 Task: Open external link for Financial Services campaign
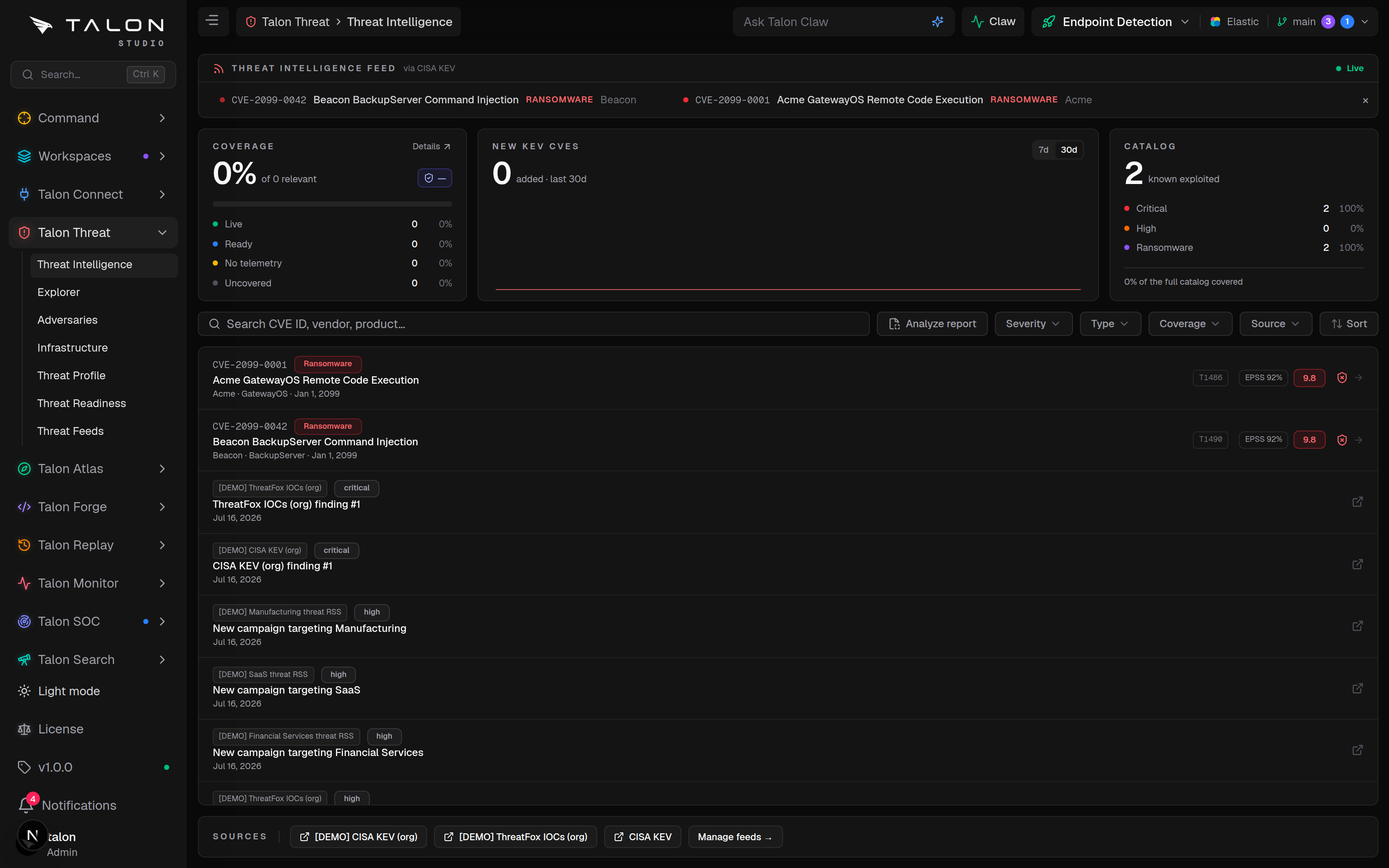pos(1357,750)
